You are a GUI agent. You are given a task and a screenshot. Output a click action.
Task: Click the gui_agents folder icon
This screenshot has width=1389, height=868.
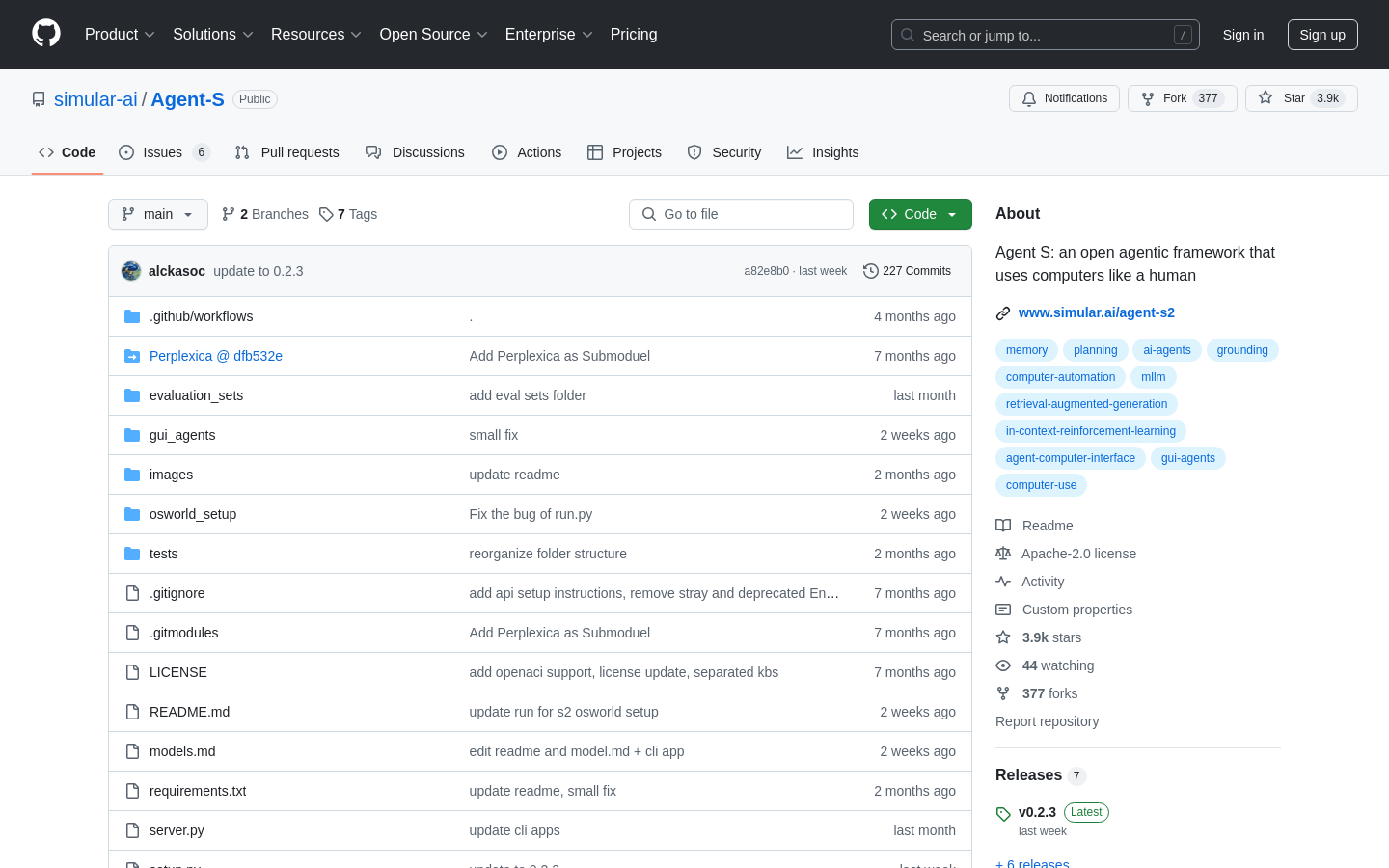coord(132,435)
